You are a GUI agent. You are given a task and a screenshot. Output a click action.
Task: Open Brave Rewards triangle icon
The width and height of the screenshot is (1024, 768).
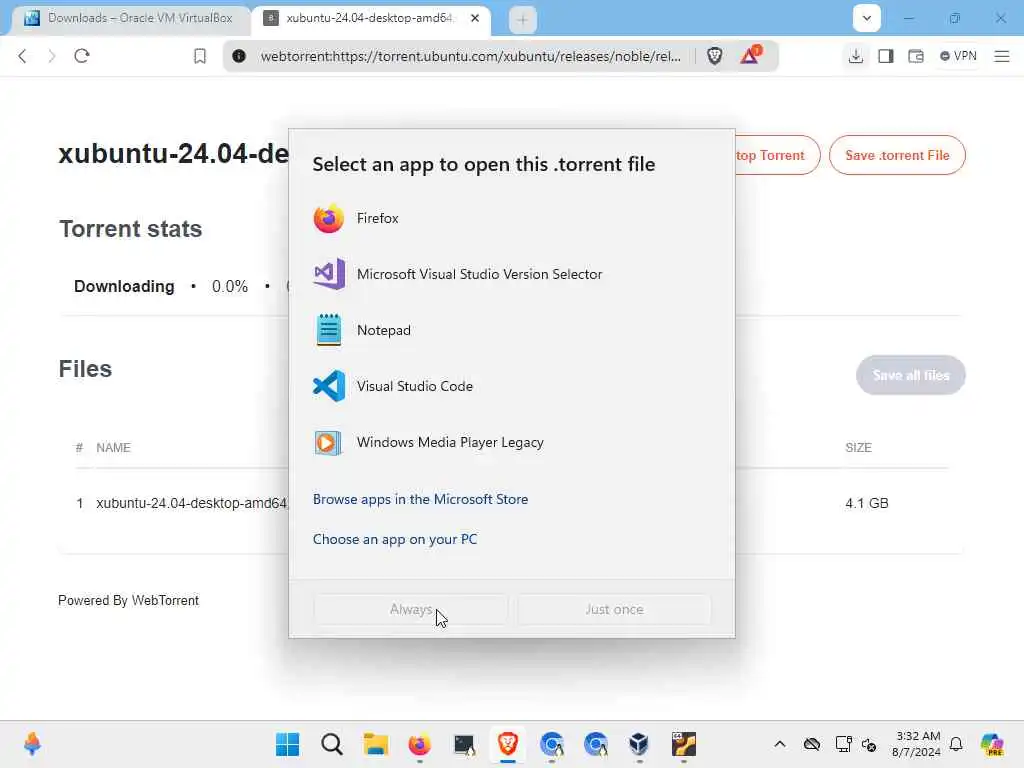[750, 55]
